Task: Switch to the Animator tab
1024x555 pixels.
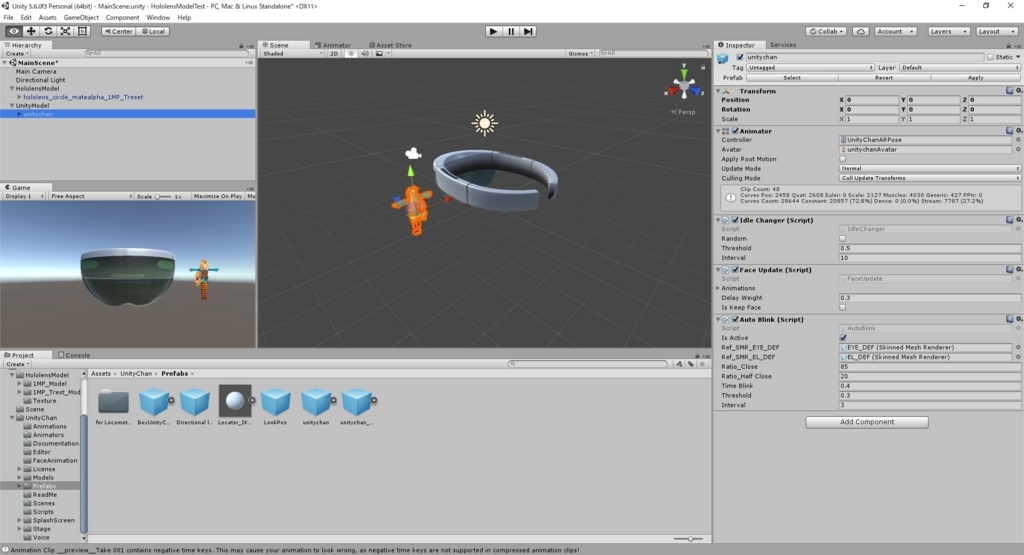Action: tap(333, 45)
